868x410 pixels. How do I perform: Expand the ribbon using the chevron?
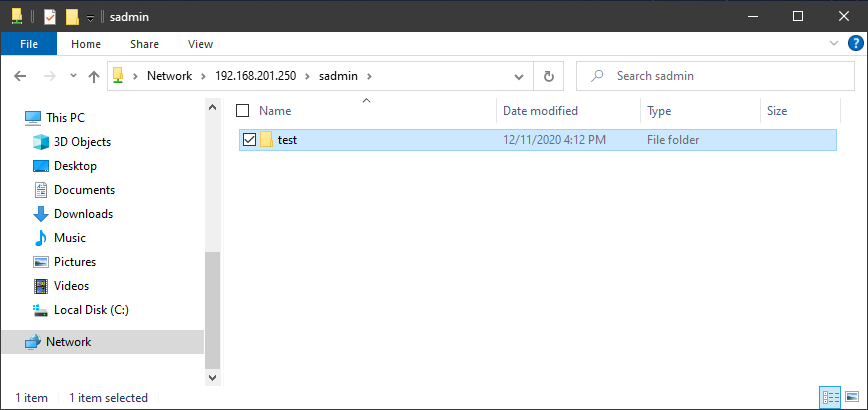(x=835, y=44)
